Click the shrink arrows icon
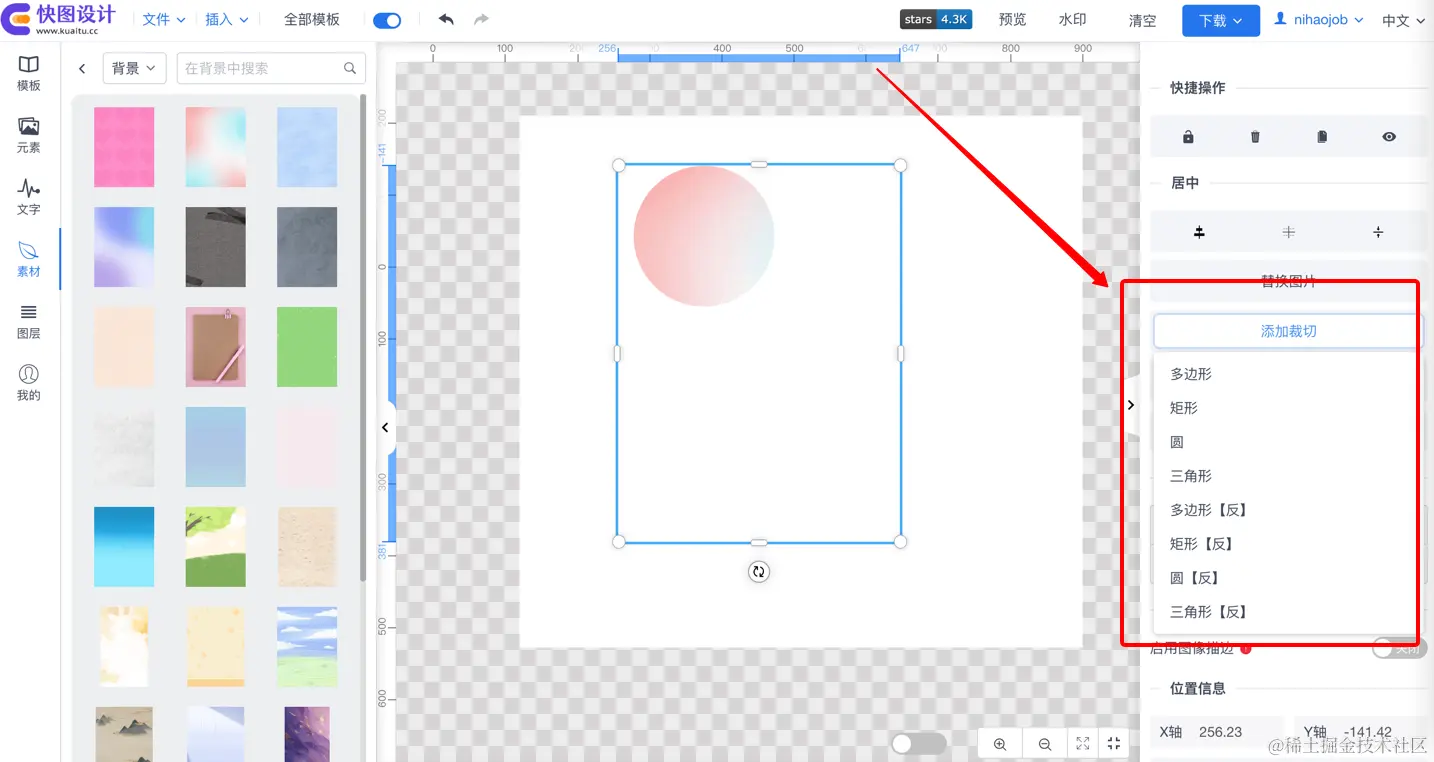Image resolution: width=1434 pixels, height=762 pixels. click(x=1114, y=744)
